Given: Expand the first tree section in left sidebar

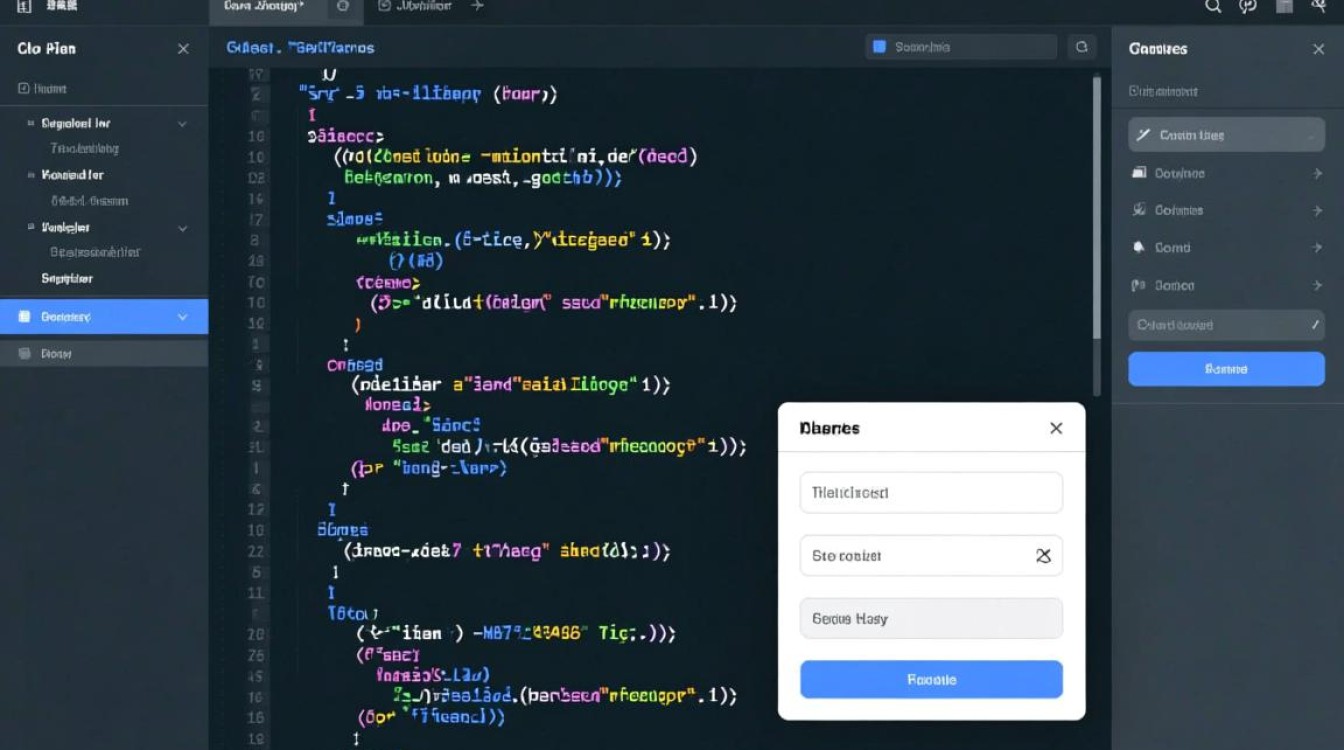Looking at the screenshot, I should click(x=182, y=124).
